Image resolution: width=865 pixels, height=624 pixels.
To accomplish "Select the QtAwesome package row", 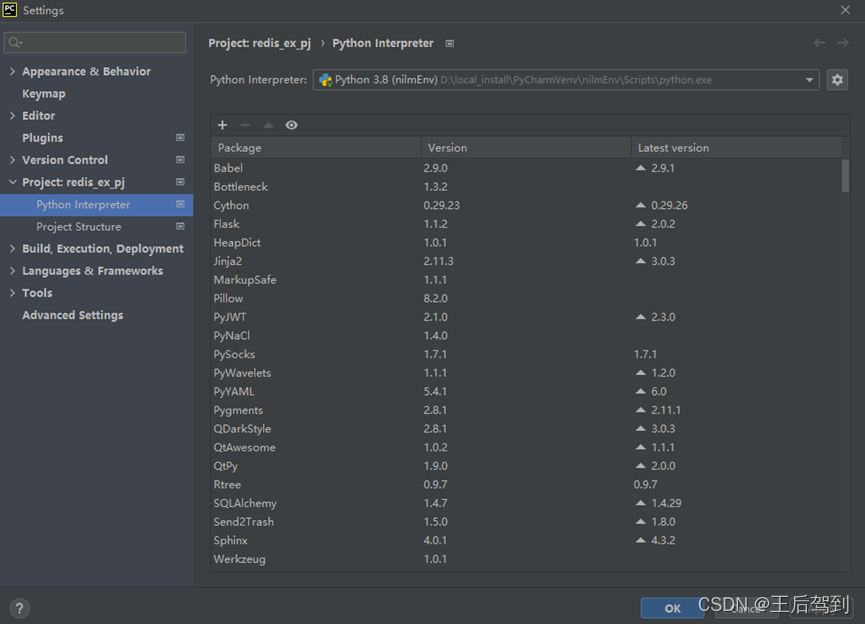I will (x=527, y=447).
